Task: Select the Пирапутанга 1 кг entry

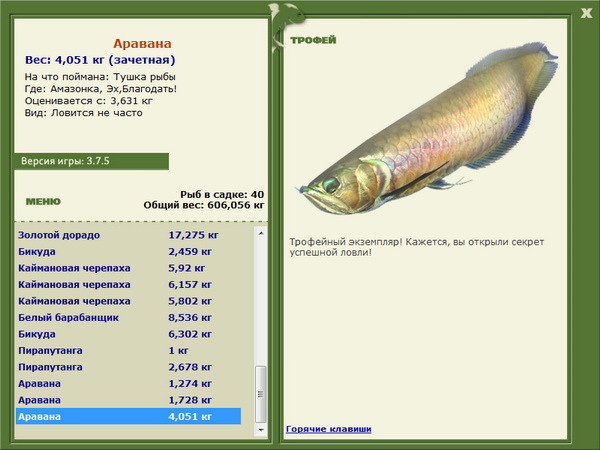Action: click(x=128, y=350)
